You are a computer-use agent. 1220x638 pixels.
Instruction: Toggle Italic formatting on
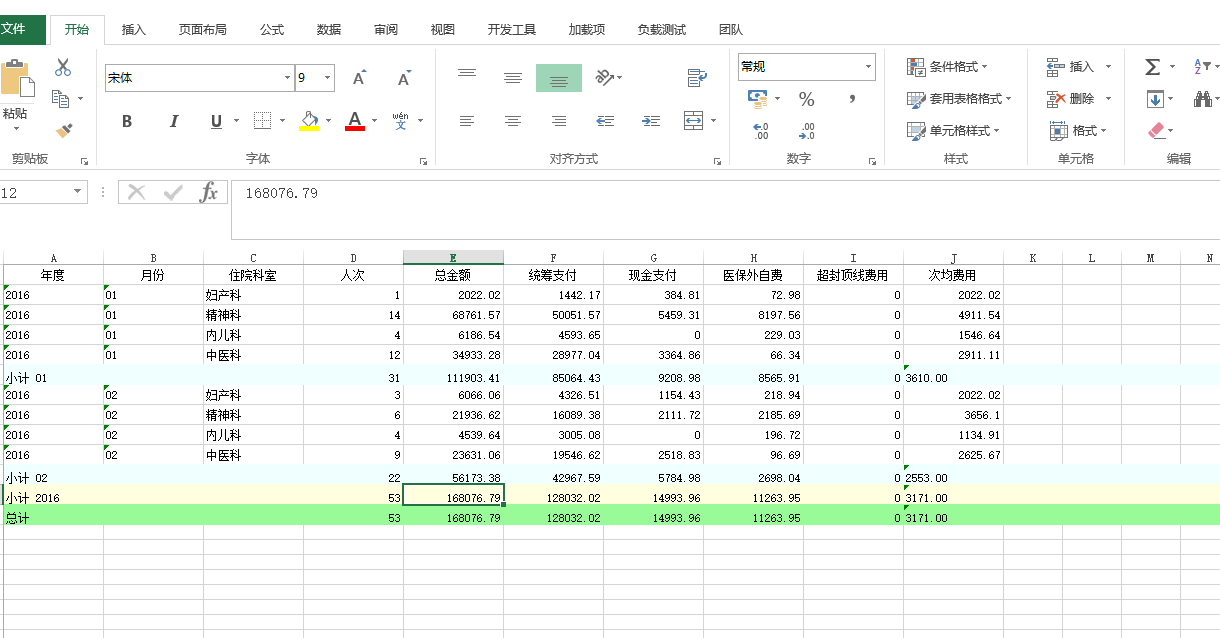(x=173, y=120)
